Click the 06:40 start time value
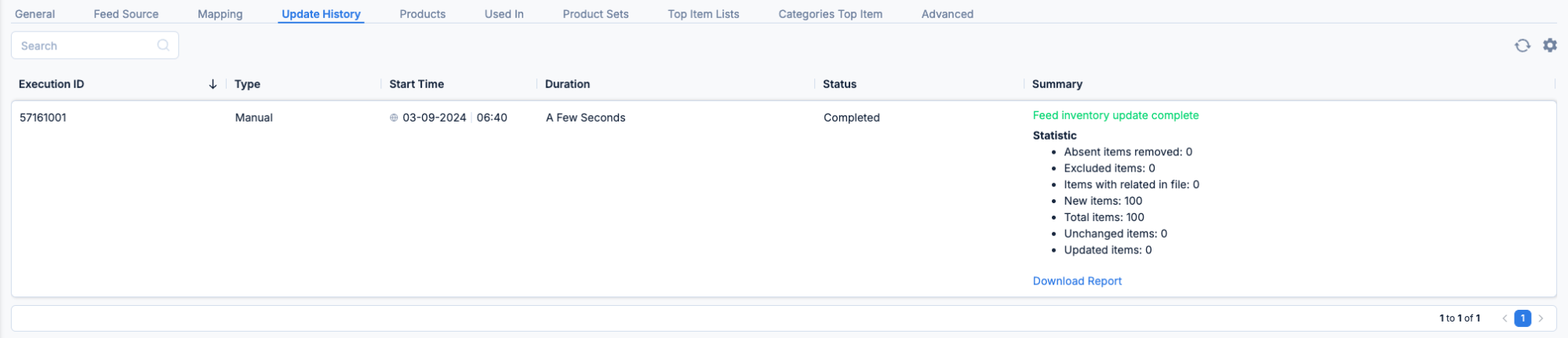The width and height of the screenshot is (1568, 338). 492,118
